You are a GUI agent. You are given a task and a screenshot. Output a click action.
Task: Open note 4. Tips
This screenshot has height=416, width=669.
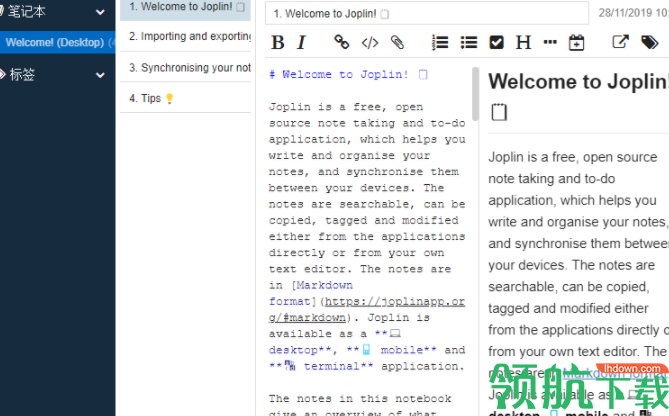(x=185, y=98)
